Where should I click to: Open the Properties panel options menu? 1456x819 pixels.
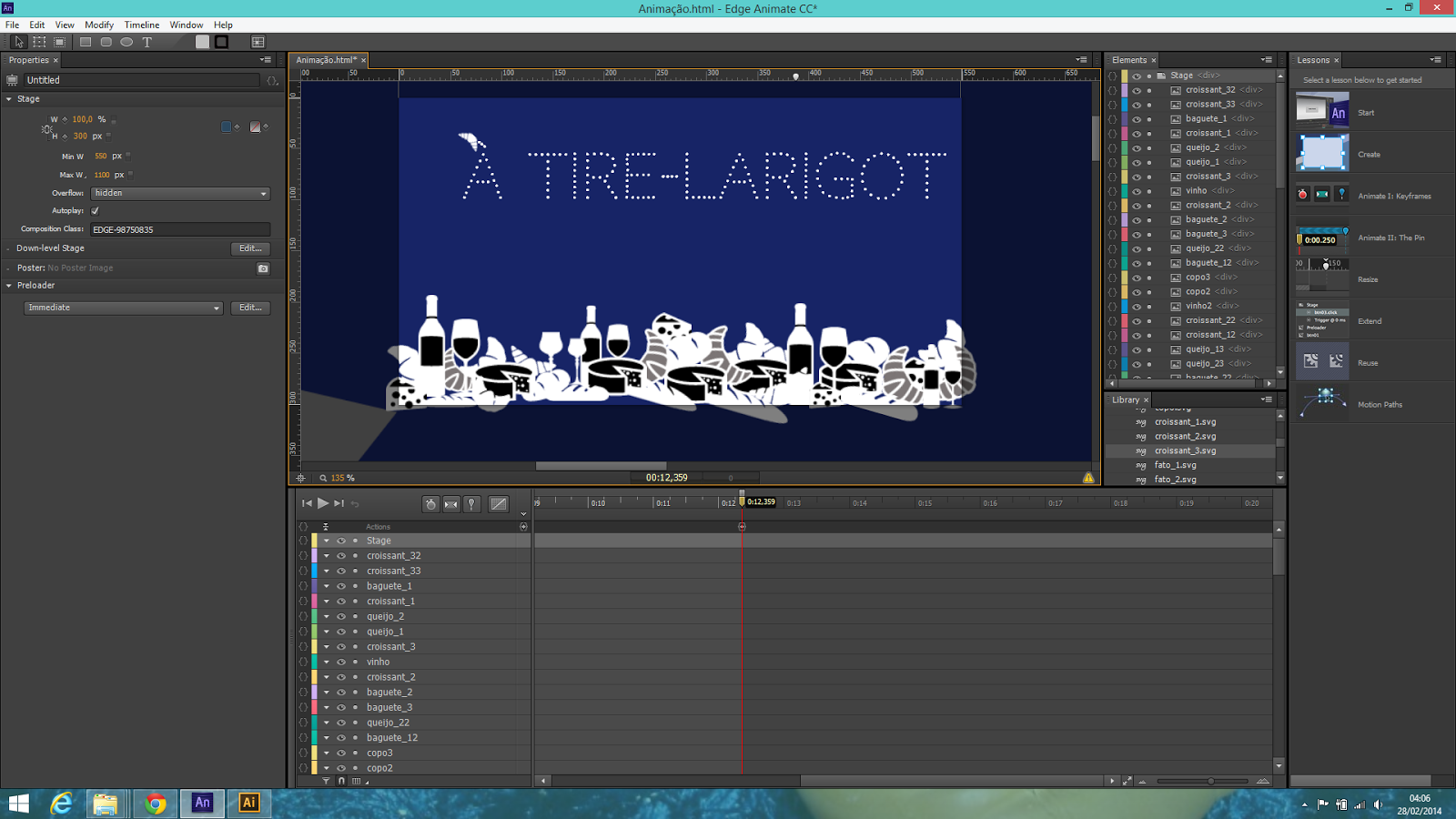(x=266, y=60)
